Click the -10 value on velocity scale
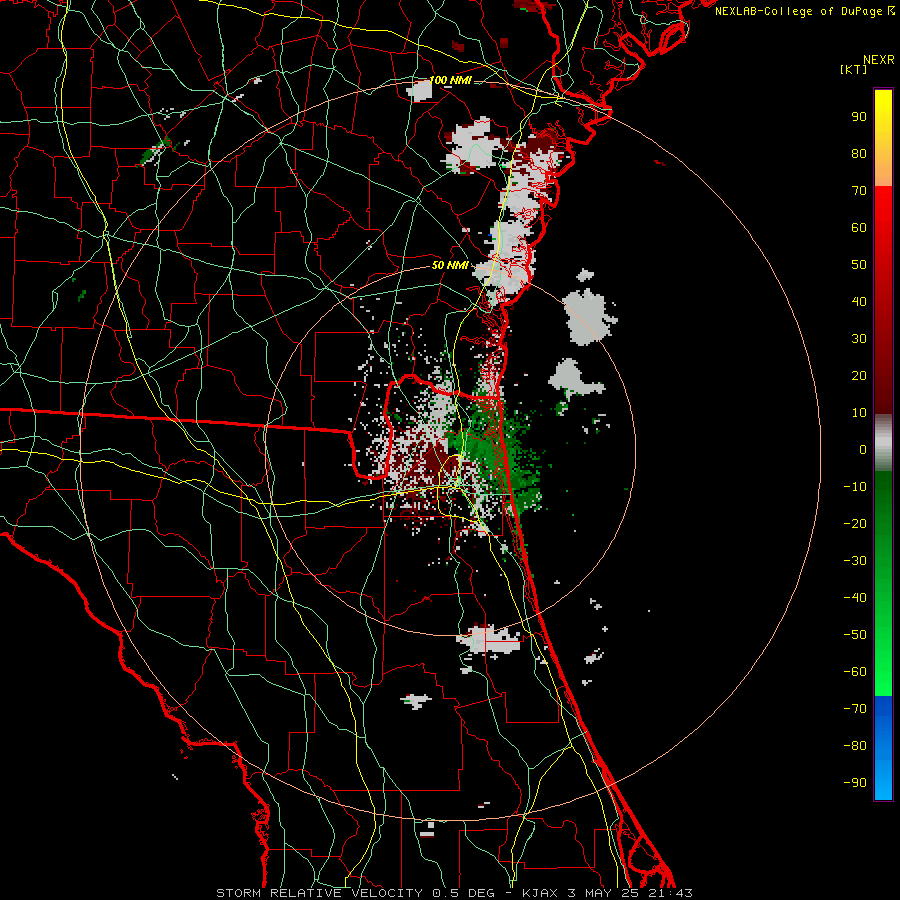900x900 pixels. [x=855, y=487]
